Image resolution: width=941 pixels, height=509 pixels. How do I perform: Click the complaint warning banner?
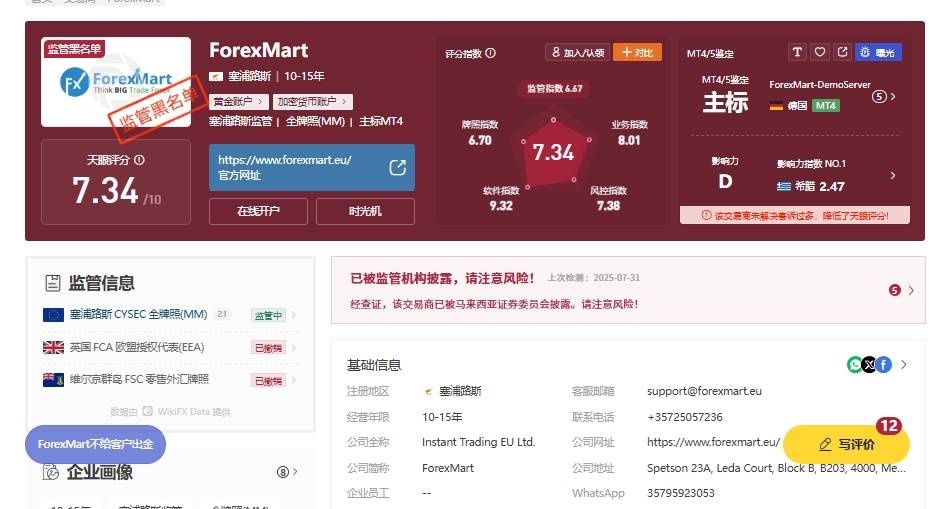click(x=795, y=215)
